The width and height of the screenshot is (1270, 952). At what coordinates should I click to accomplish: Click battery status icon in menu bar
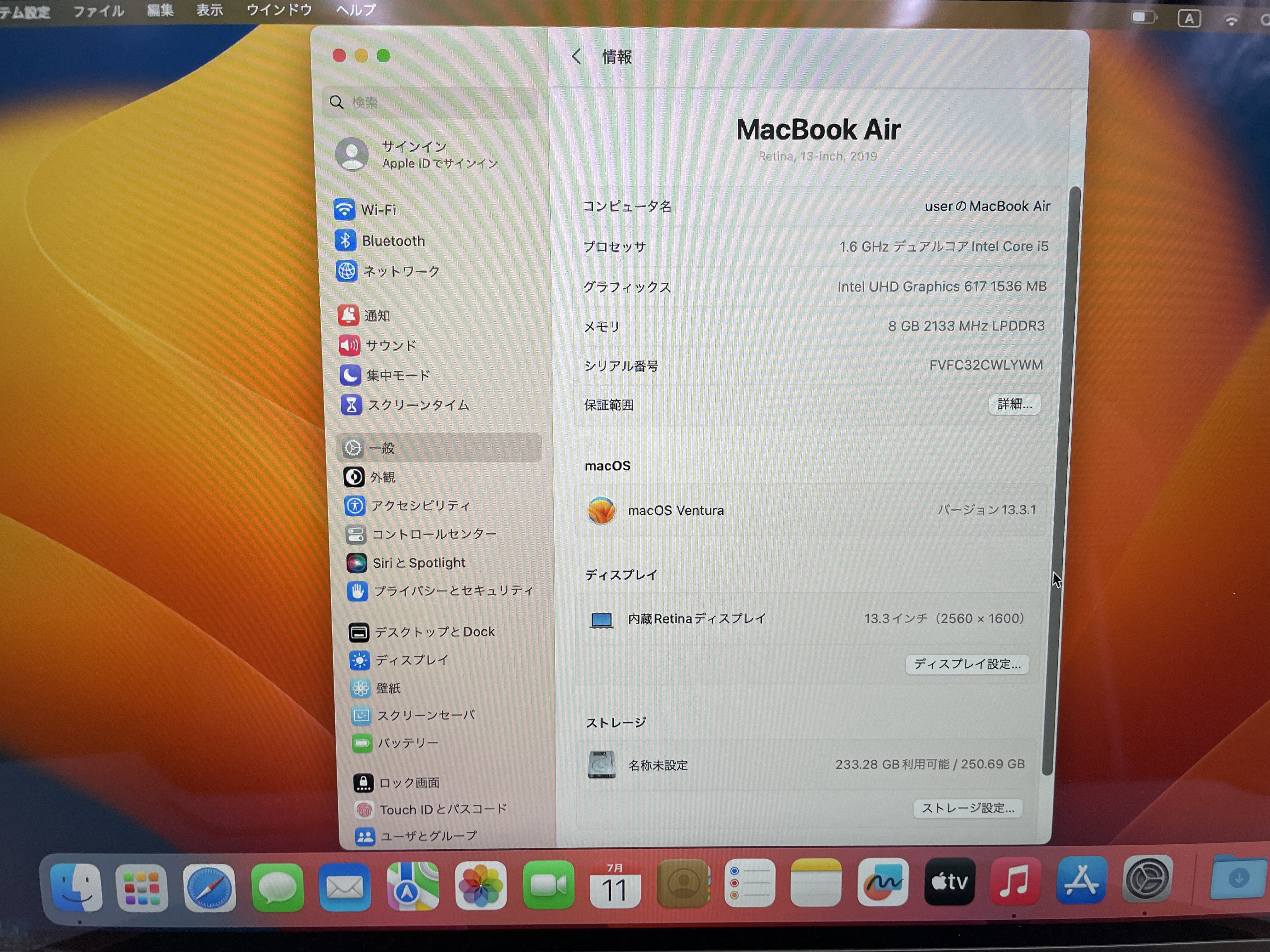pos(1144,18)
